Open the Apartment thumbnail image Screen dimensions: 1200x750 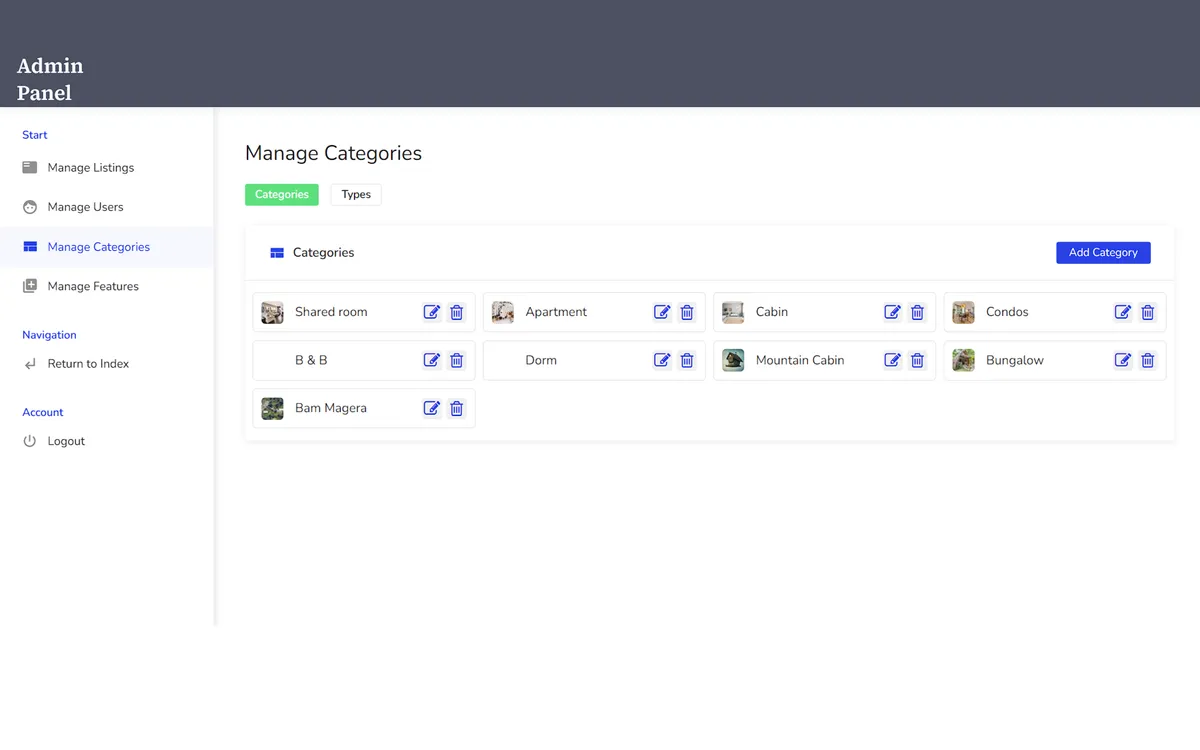point(503,312)
